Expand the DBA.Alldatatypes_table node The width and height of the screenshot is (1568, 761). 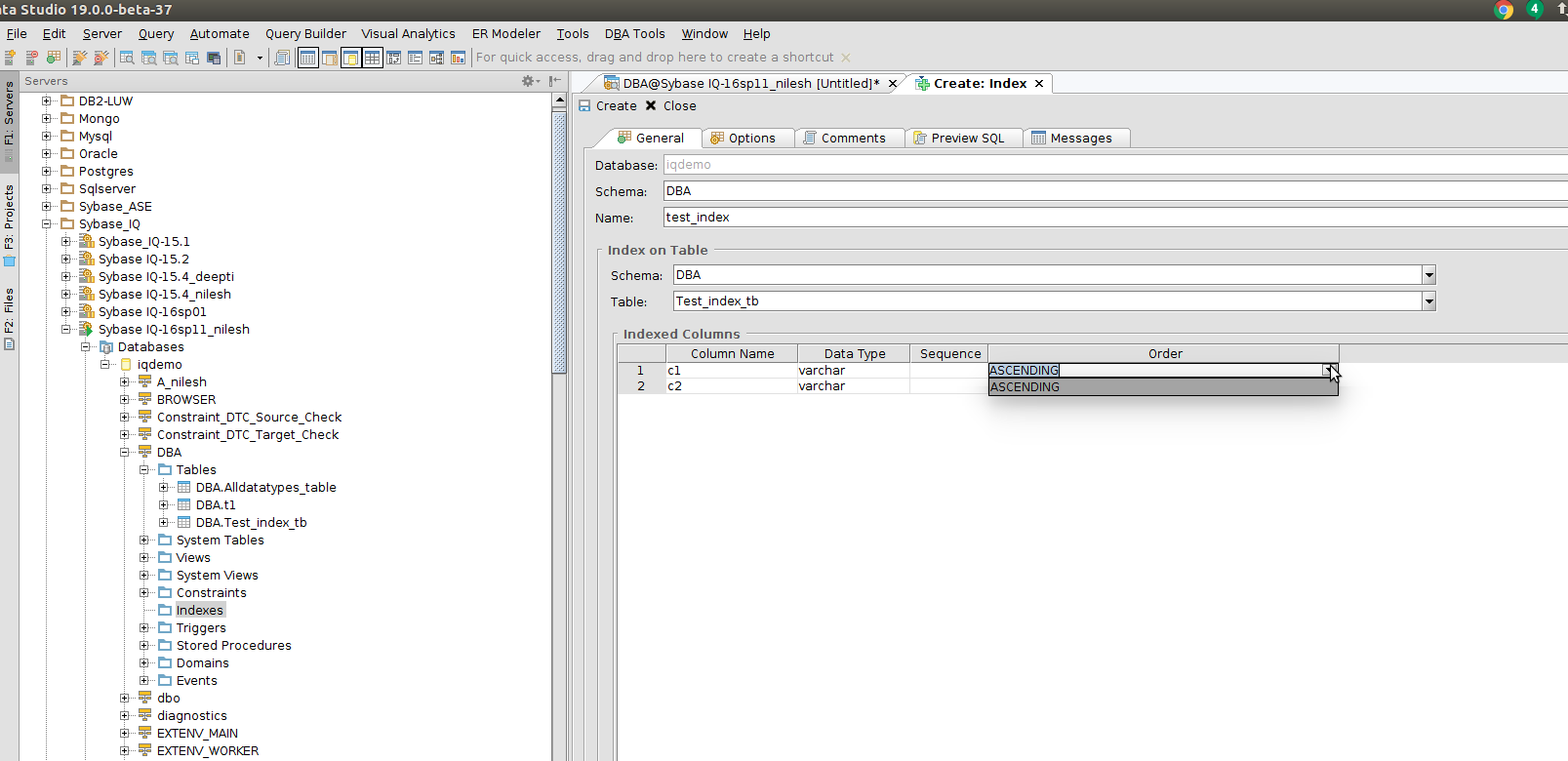pyautogui.click(x=163, y=487)
